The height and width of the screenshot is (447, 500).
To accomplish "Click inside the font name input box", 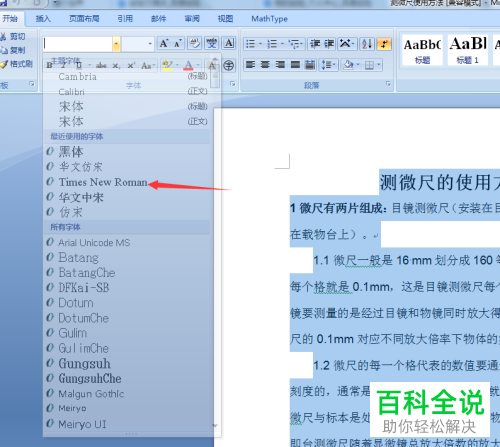I will [78, 44].
